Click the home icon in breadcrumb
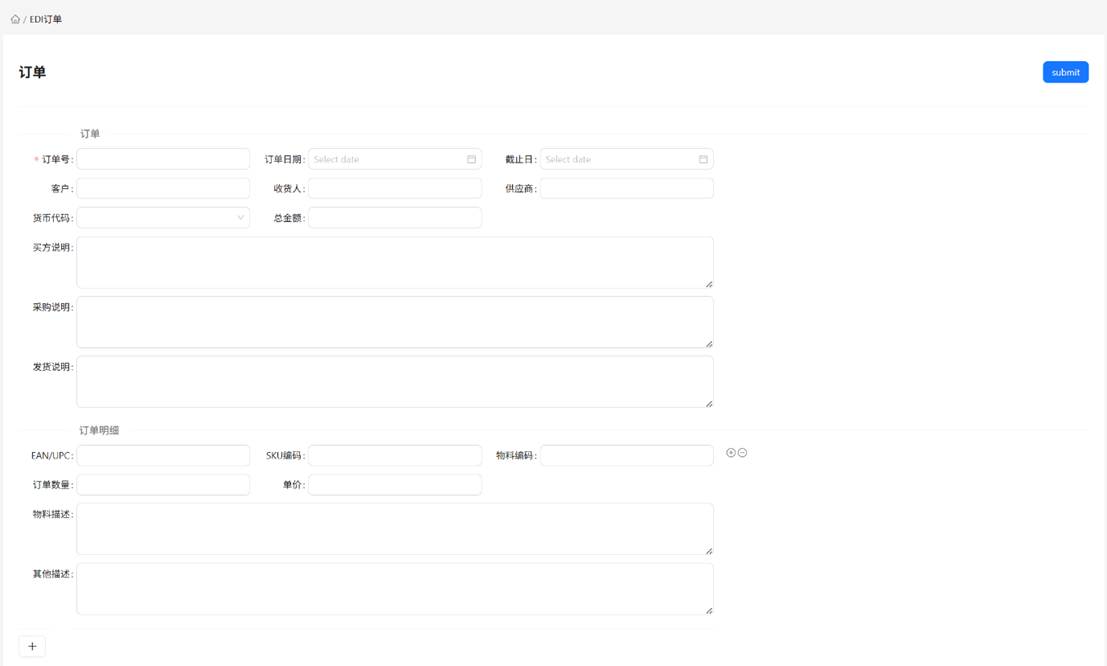This screenshot has height=666, width=1107. pyautogui.click(x=15, y=19)
